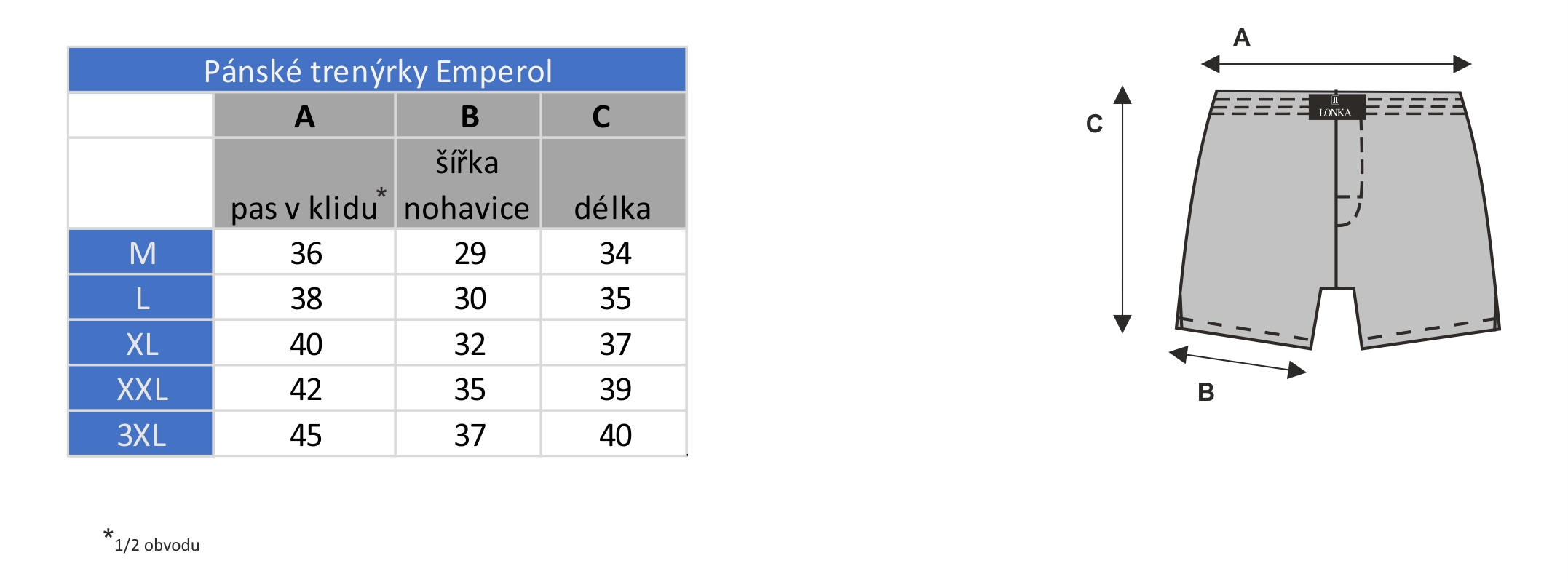The height and width of the screenshot is (582, 1568).
Task: Click the horizontal arrow labeled A
Action: tap(1337, 64)
